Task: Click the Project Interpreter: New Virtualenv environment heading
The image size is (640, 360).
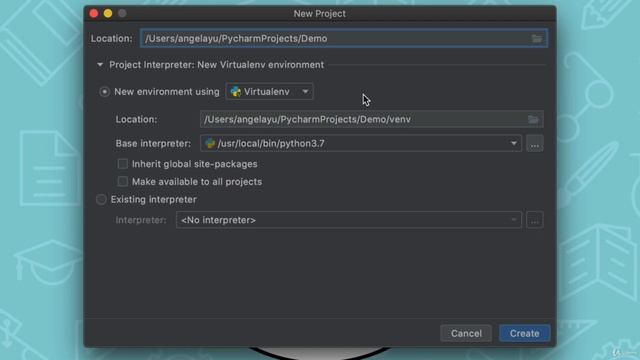Action: pos(216,64)
